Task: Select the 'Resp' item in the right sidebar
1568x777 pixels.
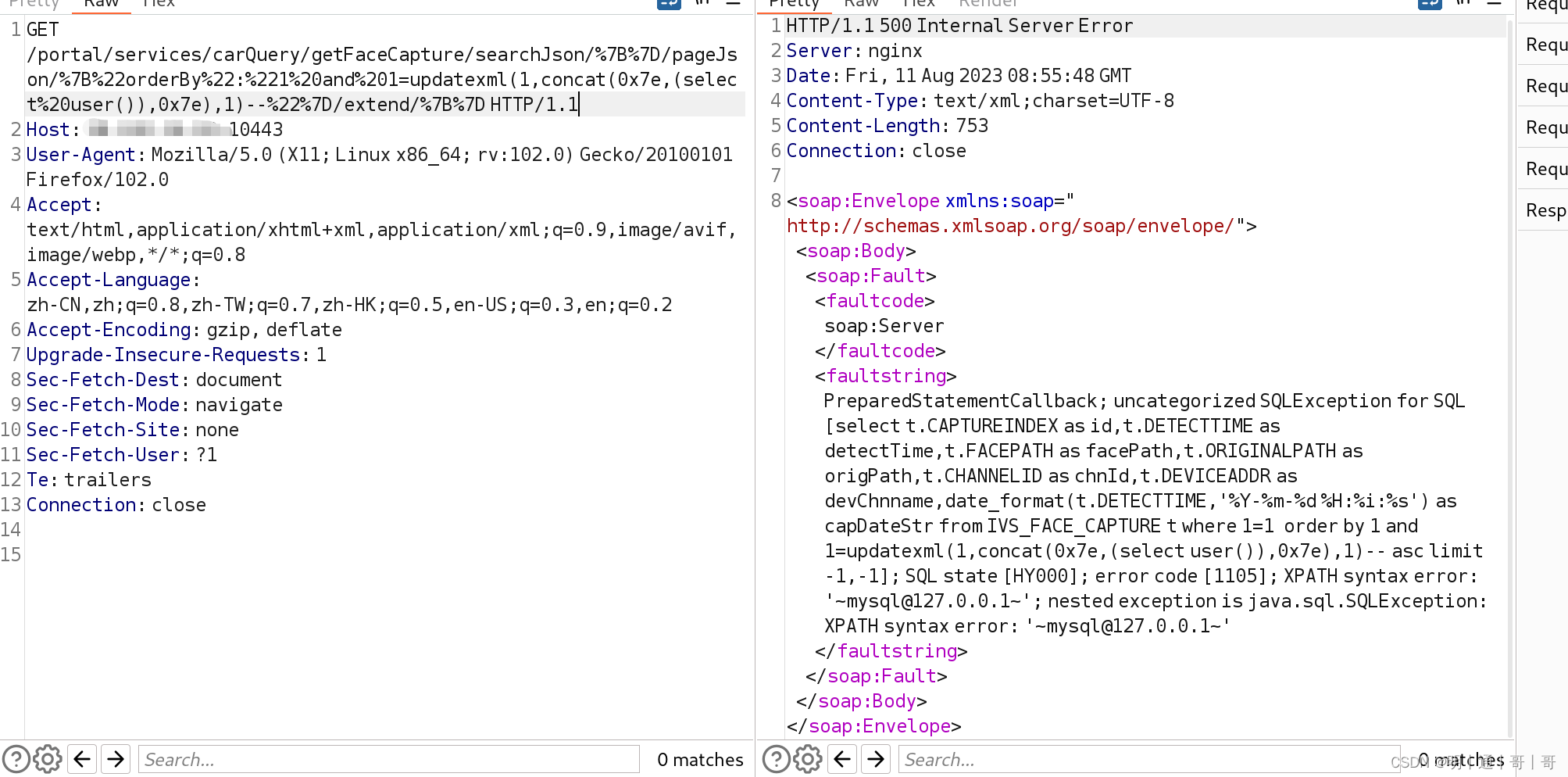Action: 1545,210
